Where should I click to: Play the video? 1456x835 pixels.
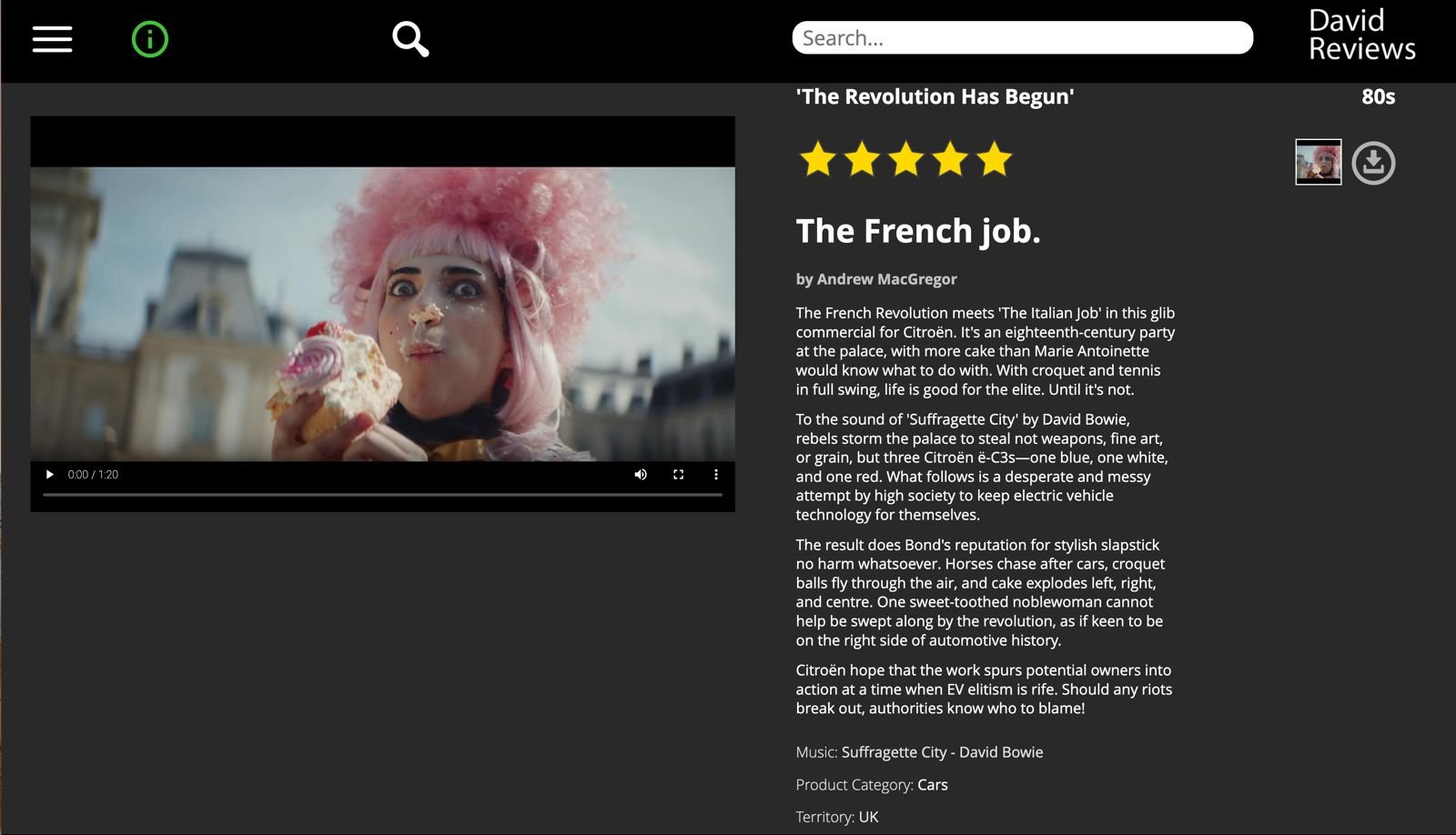pos(50,474)
